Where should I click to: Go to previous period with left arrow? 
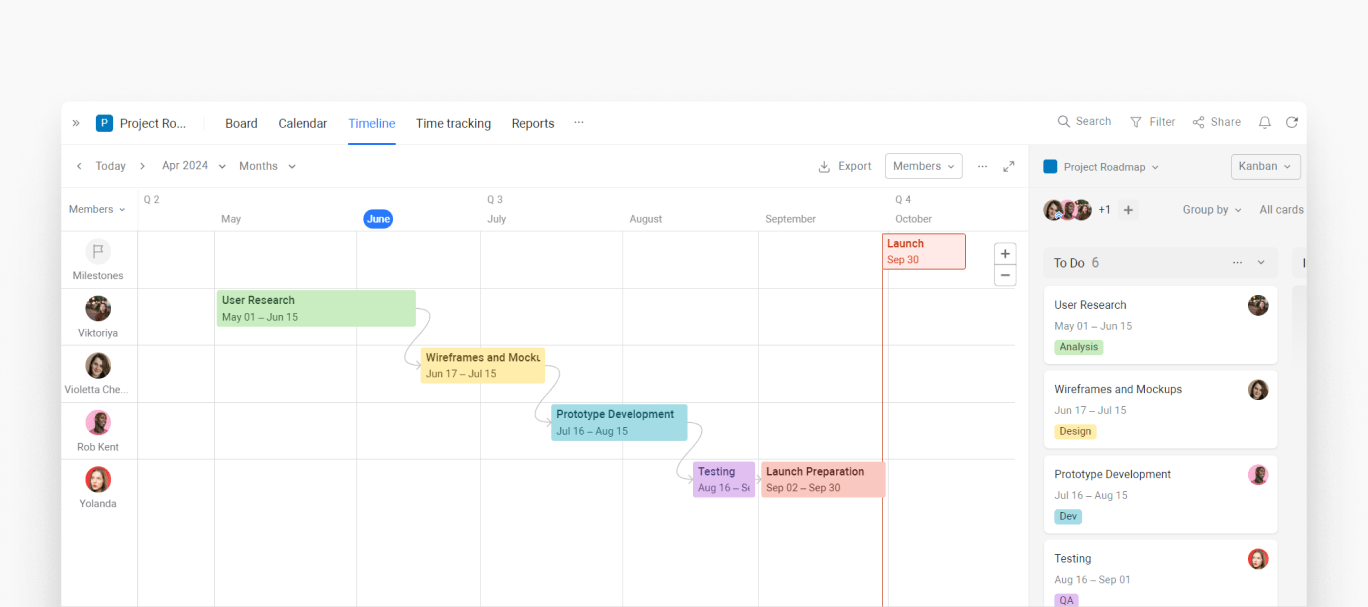(79, 166)
